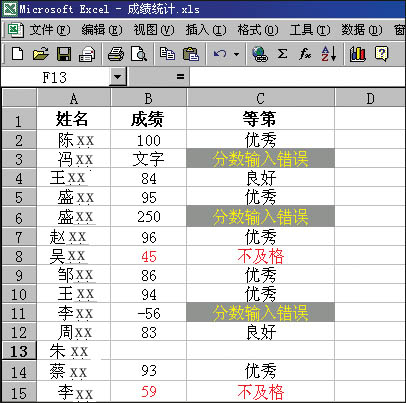The height and width of the screenshot is (403, 406).
Task: Click the AutoSum sigma icon
Action: tap(282, 53)
